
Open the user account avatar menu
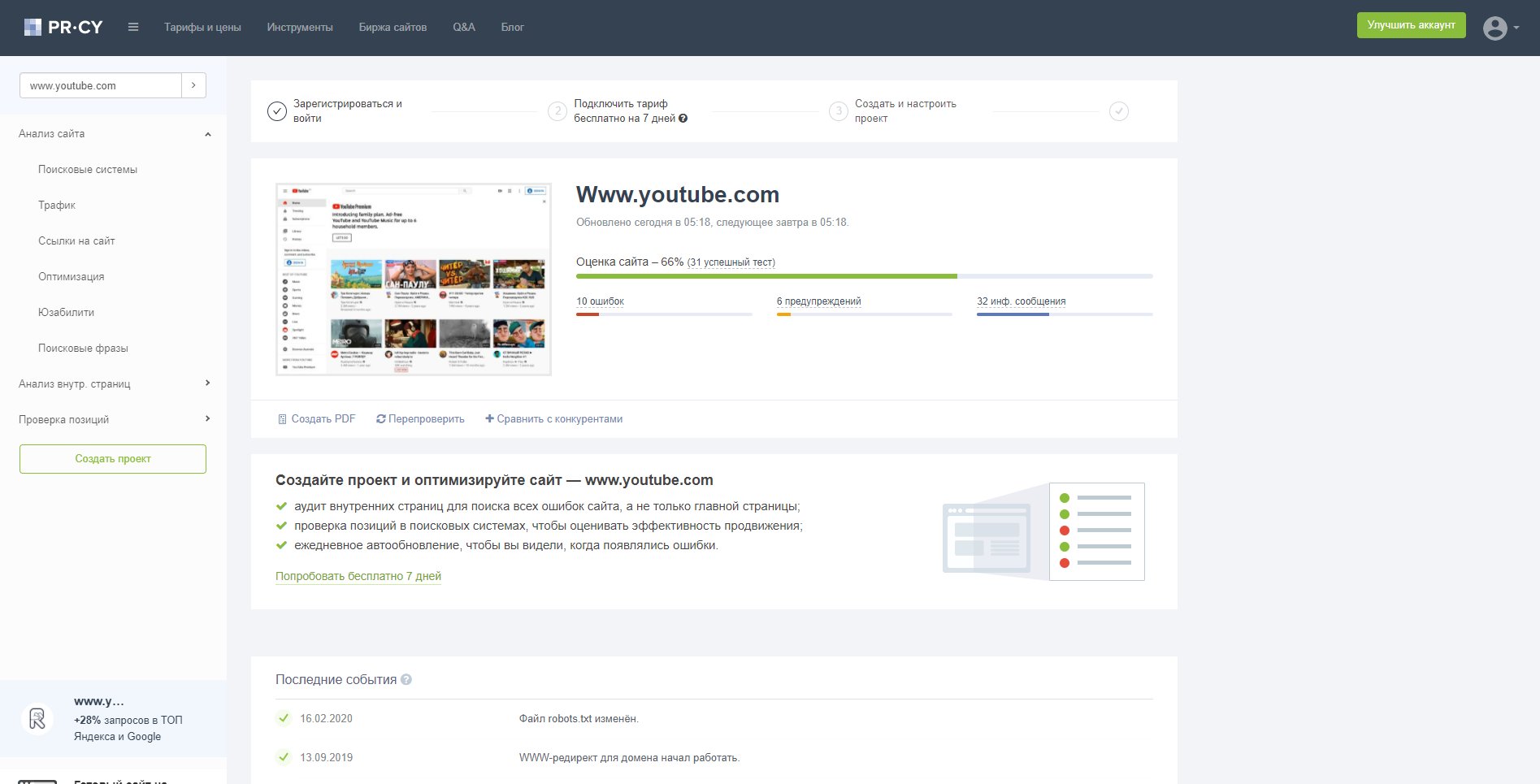pos(1500,28)
